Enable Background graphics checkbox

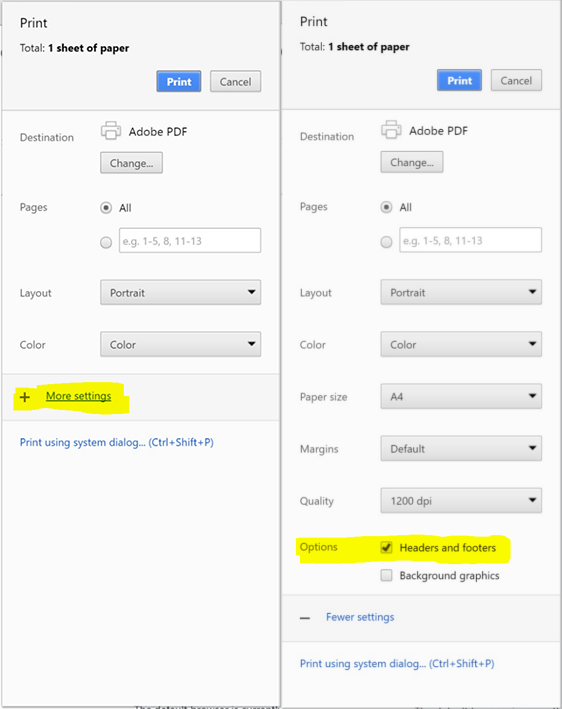tap(386, 575)
